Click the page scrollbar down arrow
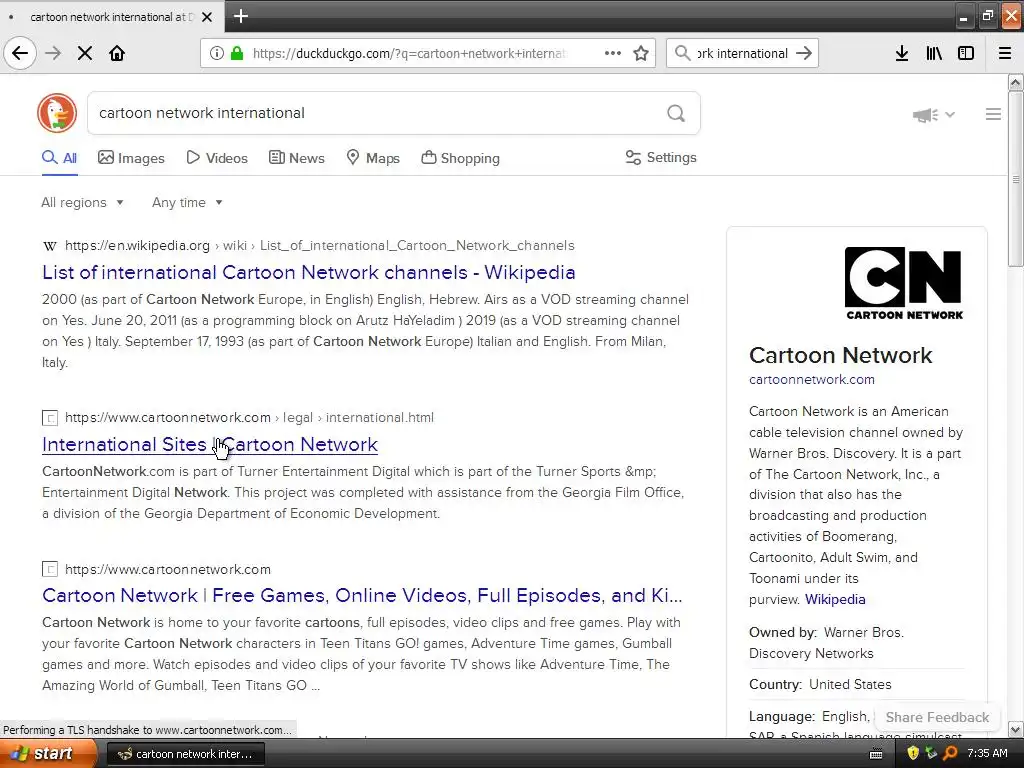 pyautogui.click(x=1015, y=730)
